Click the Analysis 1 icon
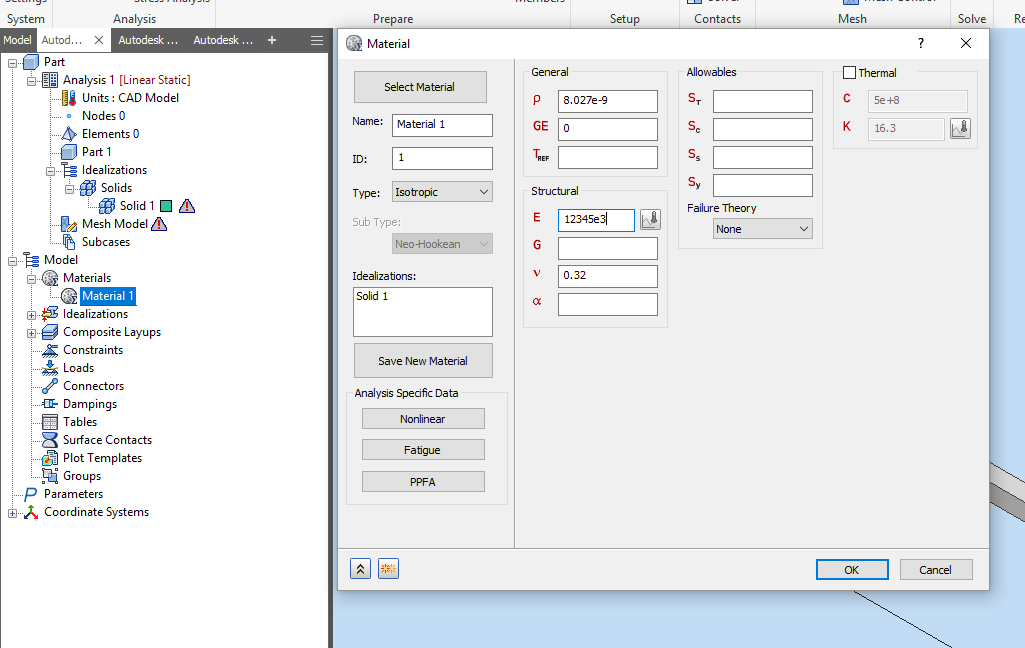This screenshot has height=648, width=1025. [50, 80]
